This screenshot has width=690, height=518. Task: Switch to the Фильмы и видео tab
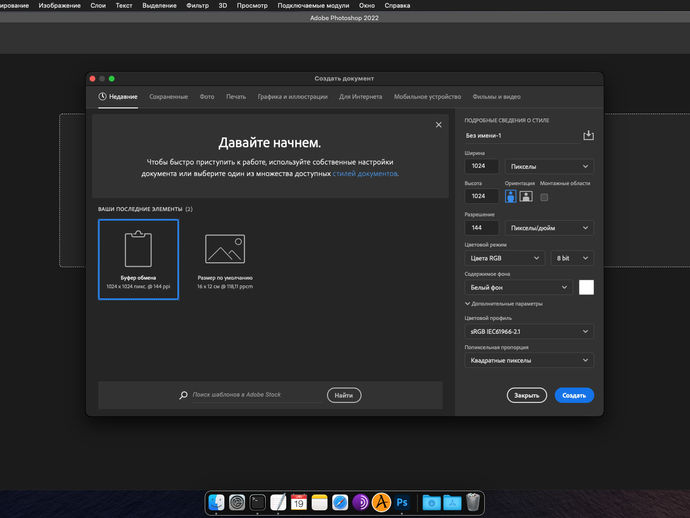[496, 96]
